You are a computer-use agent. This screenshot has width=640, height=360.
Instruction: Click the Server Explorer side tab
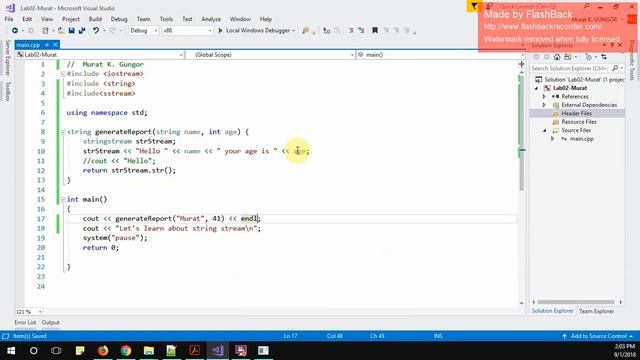(7, 58)
